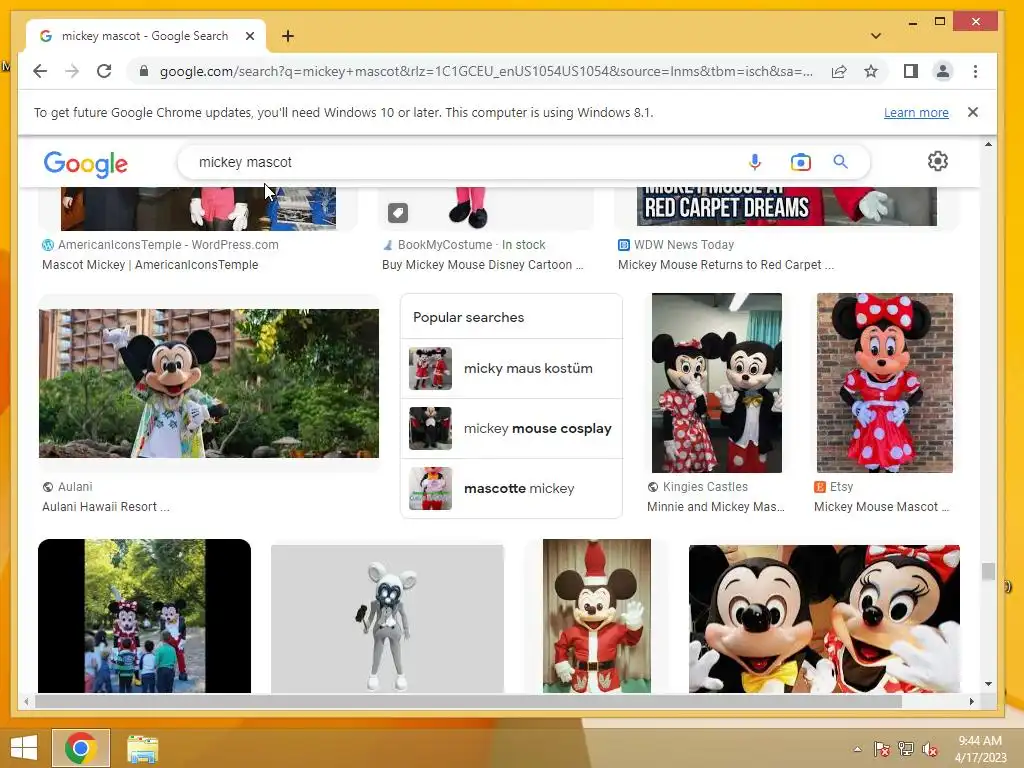The image size is (1024, 768).
Task: Click the scroll up arrow of the page
Action: pyautogui.click(x=988, y=144)
